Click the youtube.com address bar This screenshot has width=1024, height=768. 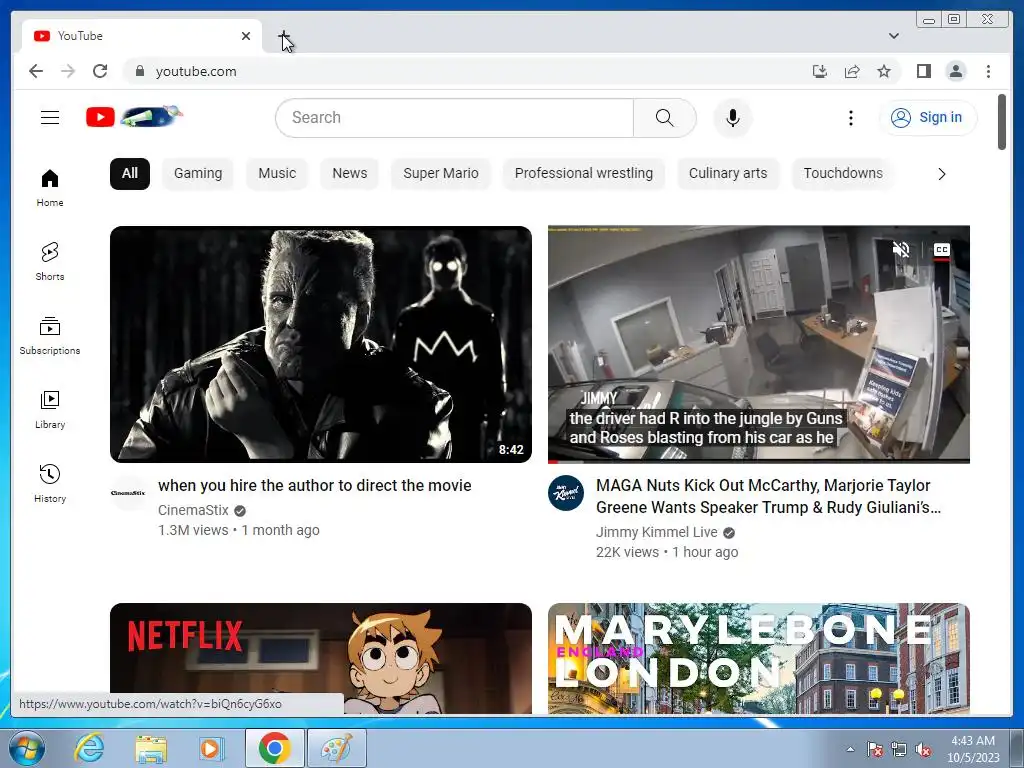click(470, 71)
